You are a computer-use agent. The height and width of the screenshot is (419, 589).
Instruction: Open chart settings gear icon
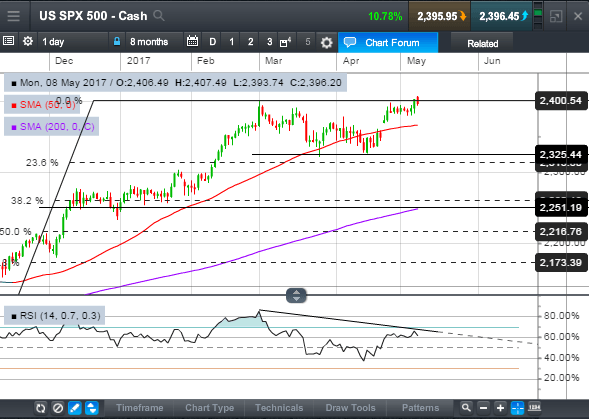click(x=326, y=42)
